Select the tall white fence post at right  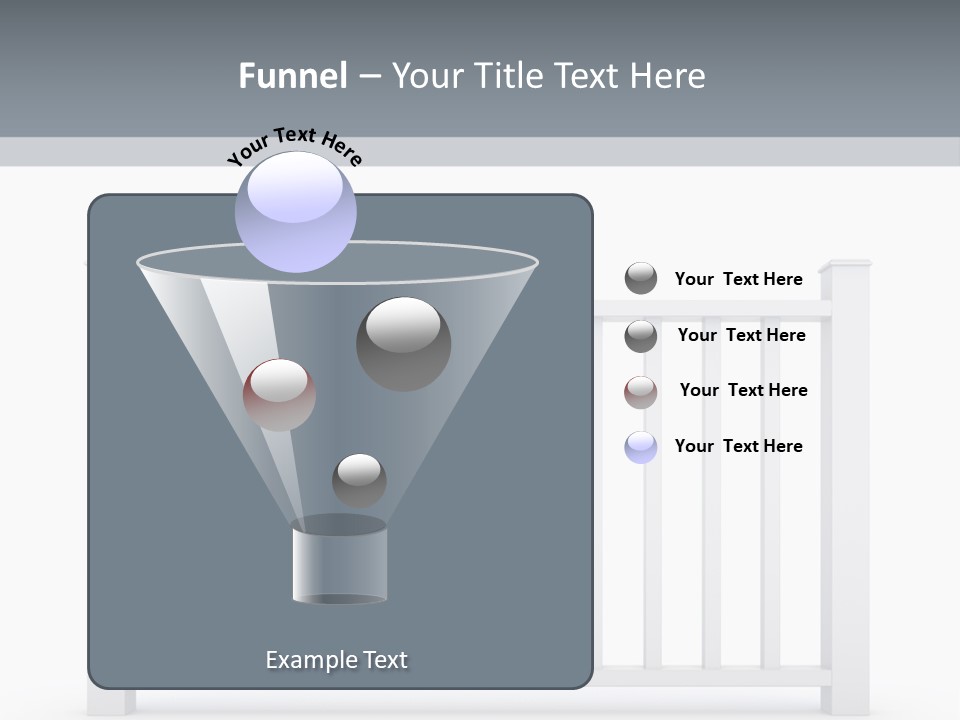(845, 480)
